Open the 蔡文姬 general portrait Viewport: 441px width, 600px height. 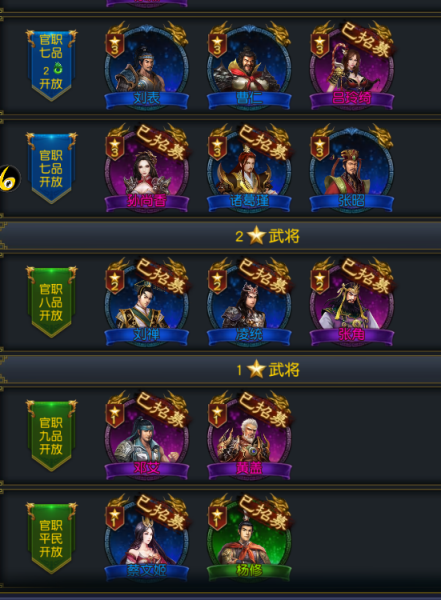pos(147,538)
